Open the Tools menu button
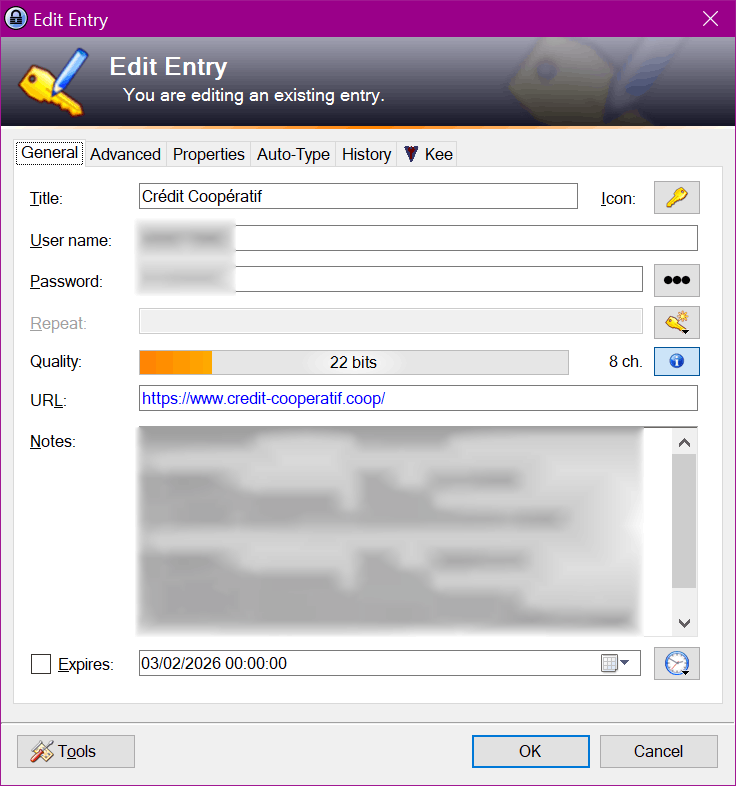 tap(76, 751)
